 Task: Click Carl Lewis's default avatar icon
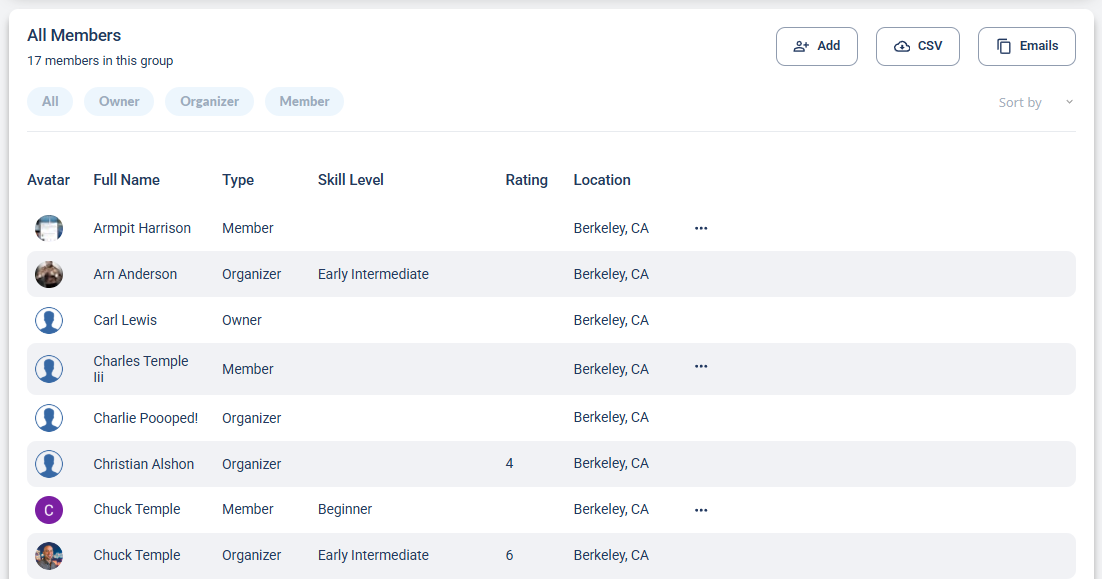coord(49,320)
